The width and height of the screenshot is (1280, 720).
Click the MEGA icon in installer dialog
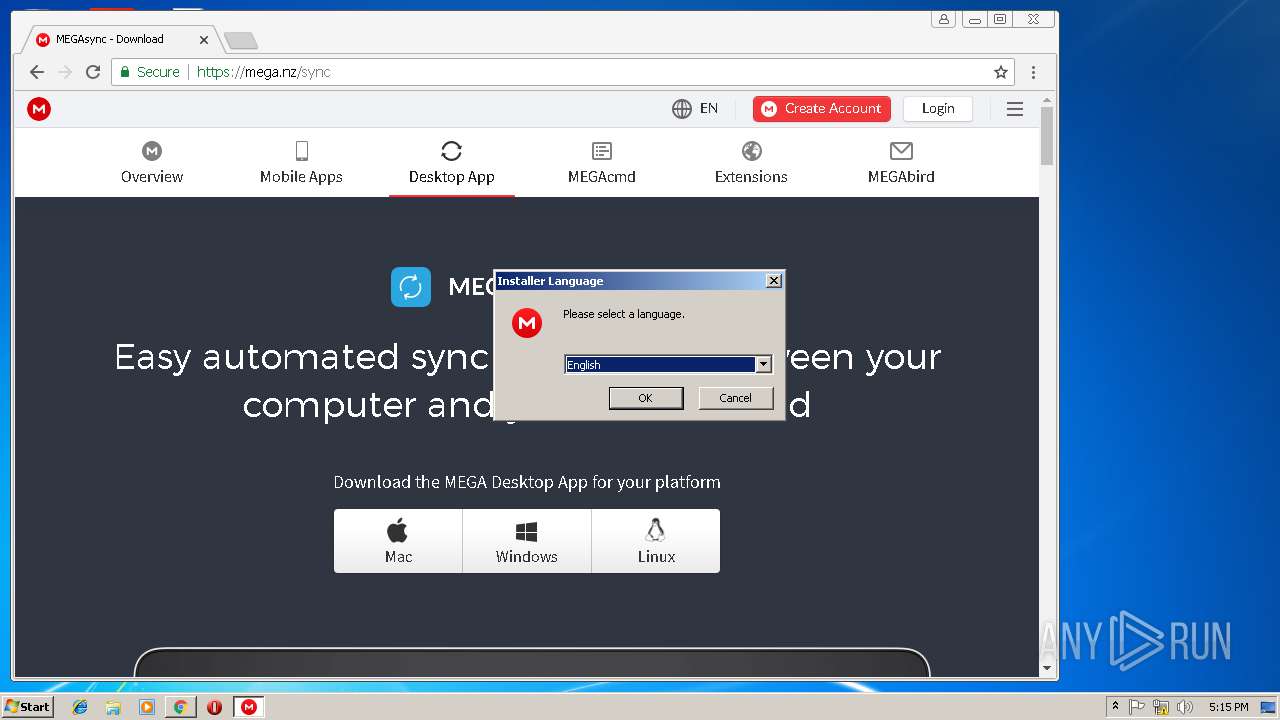coord(527,323)
